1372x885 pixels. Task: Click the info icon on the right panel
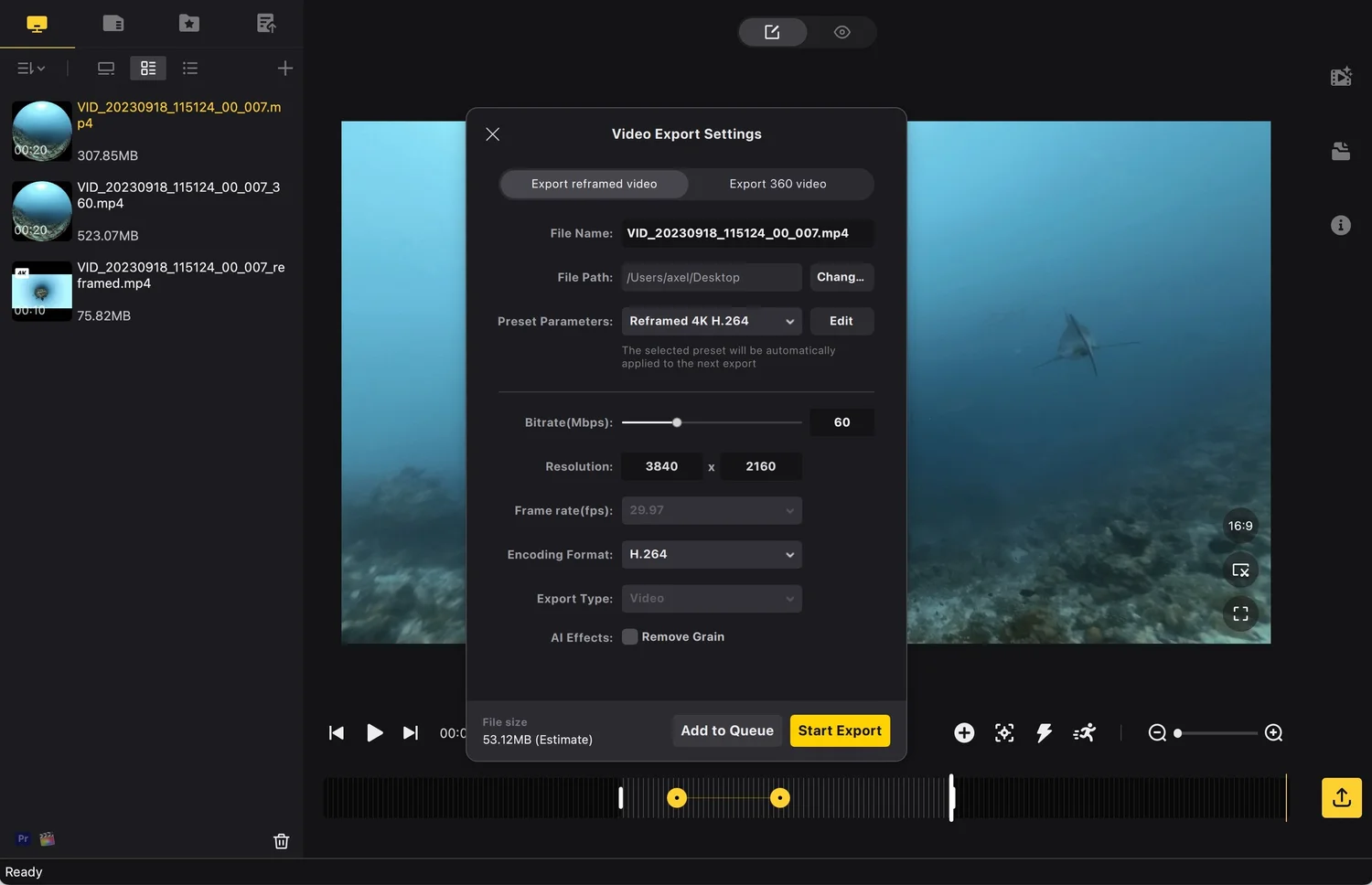(1341, 225)
